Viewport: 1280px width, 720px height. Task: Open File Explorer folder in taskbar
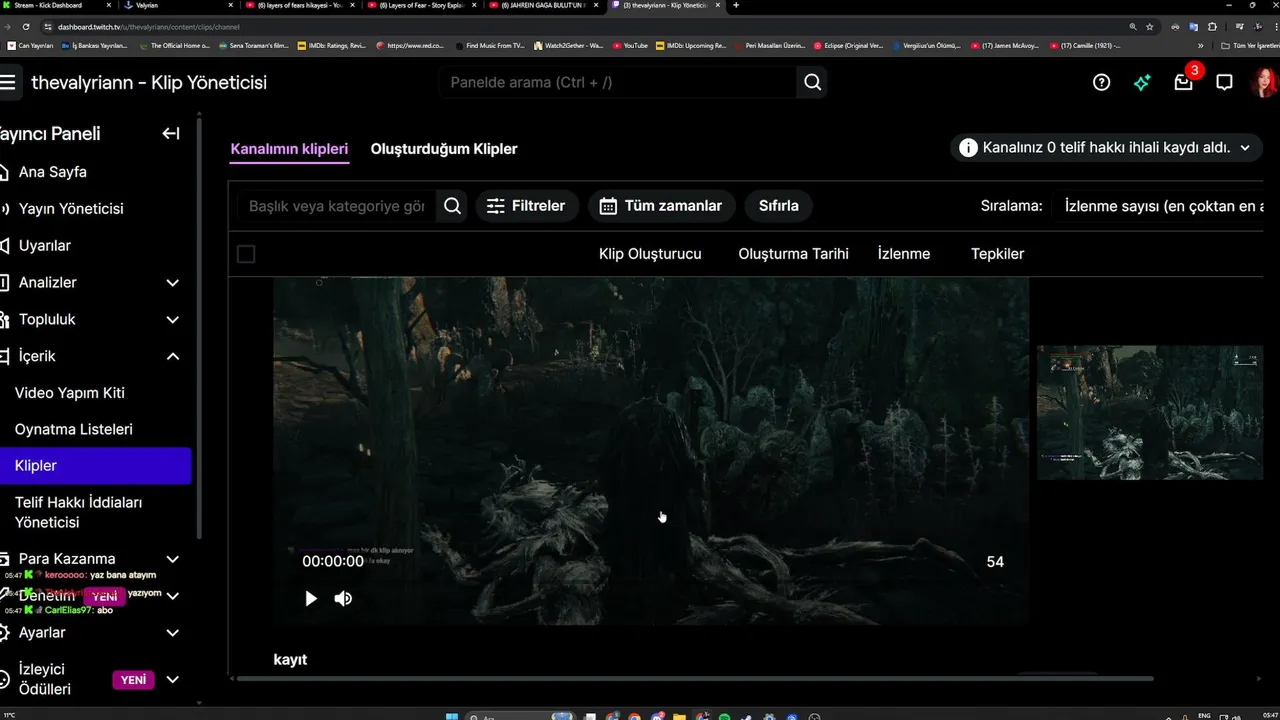(680, 716)
